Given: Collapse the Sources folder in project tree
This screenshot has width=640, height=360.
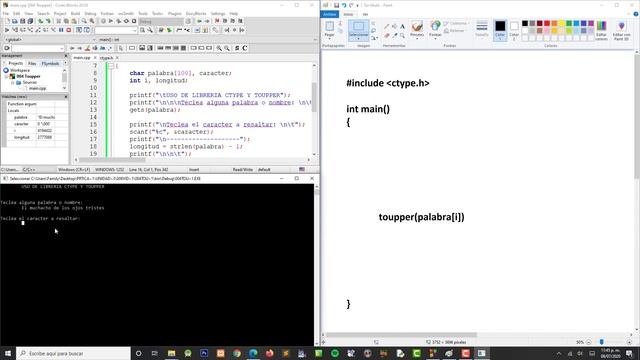Looking at the screenshot, I should coord(13,82).
